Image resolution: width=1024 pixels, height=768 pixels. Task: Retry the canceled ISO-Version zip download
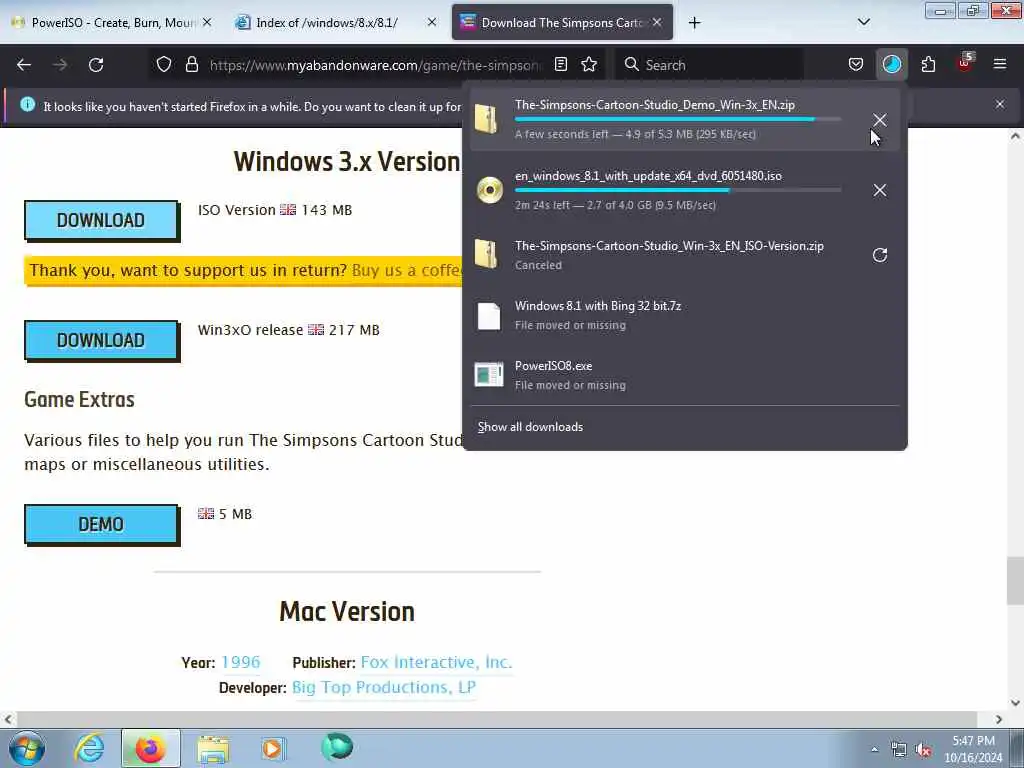(x=880, y=255)
